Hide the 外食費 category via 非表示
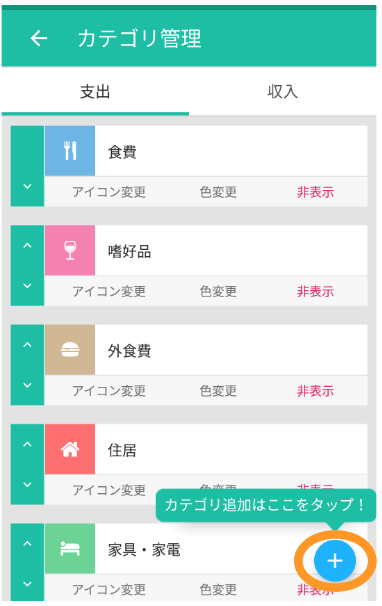Image resolution: width=382 pixels, height=606 pixels. (315, 391)
